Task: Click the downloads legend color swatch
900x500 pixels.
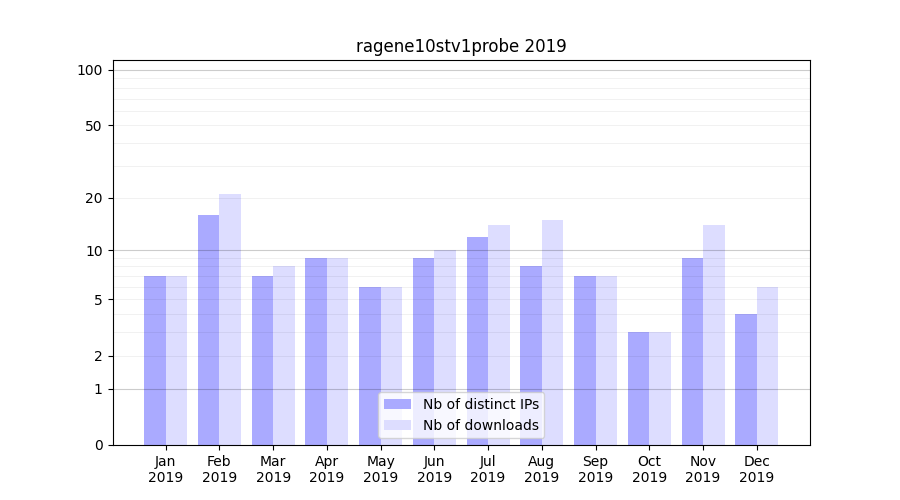Action: 397,425
